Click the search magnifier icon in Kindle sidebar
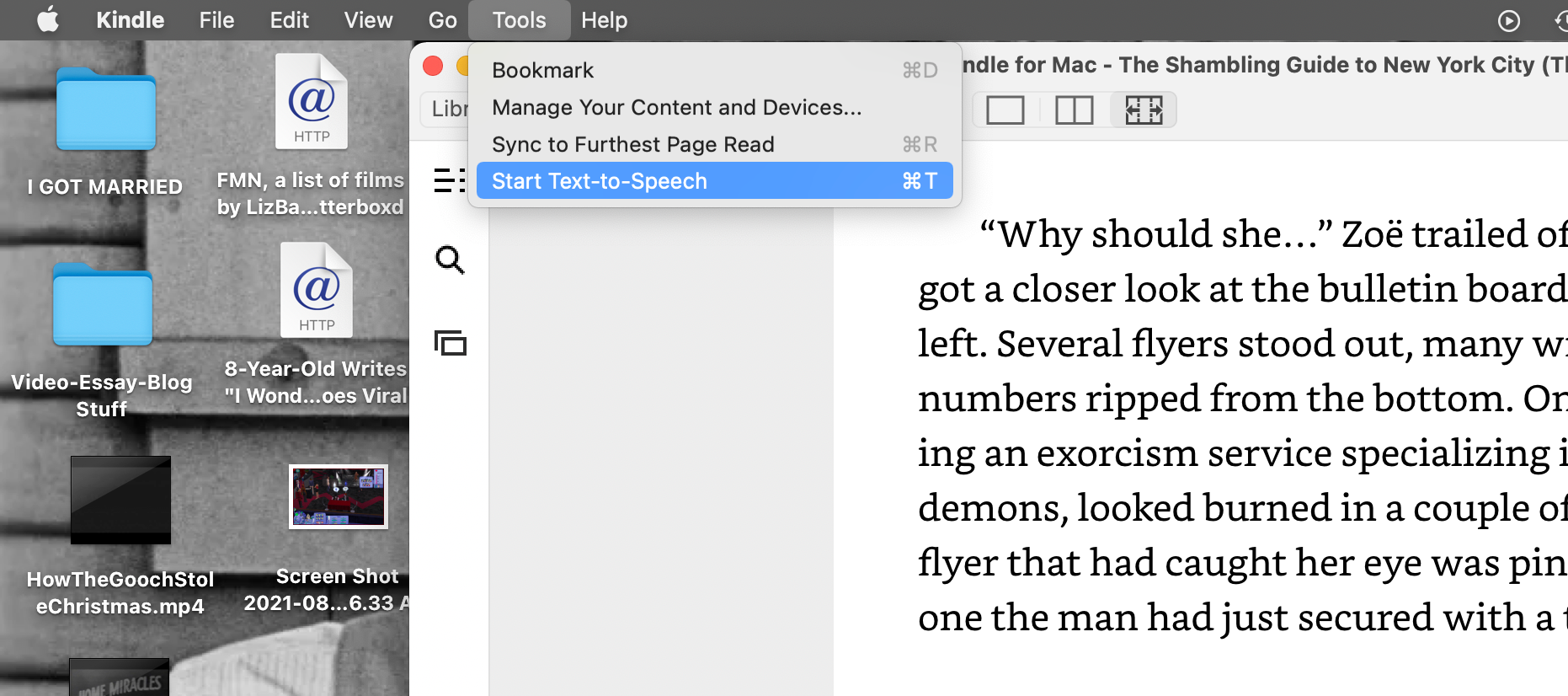The image size is (1568, 696). (450, 260)
